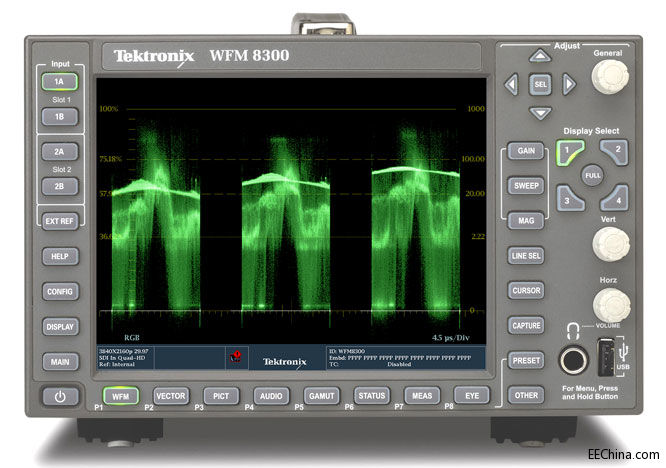The width and height of the screenshot is (666, 468).
Task: Select display tile 3
Action: pyautogui.click(x=570, y=198)
